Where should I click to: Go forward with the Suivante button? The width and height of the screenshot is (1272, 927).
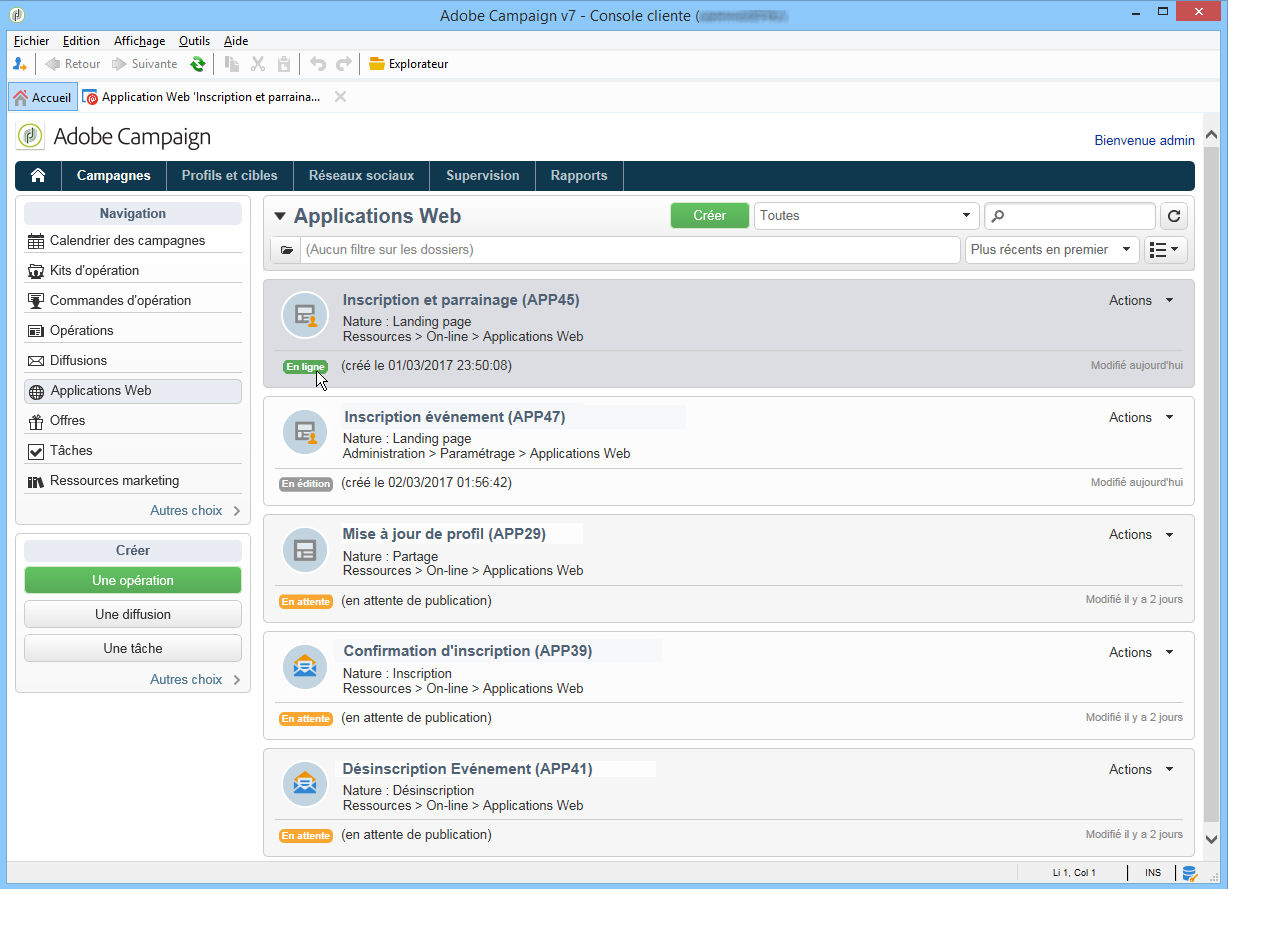pyautogui.click(x=144, y=64)
